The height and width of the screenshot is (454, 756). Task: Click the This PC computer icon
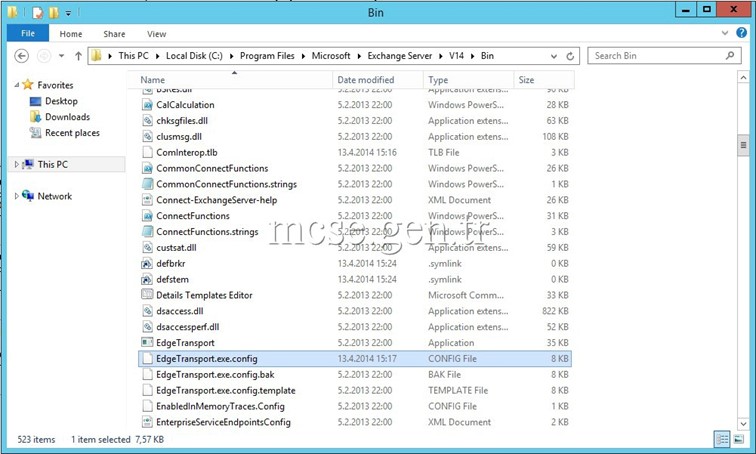pos(28,164)
